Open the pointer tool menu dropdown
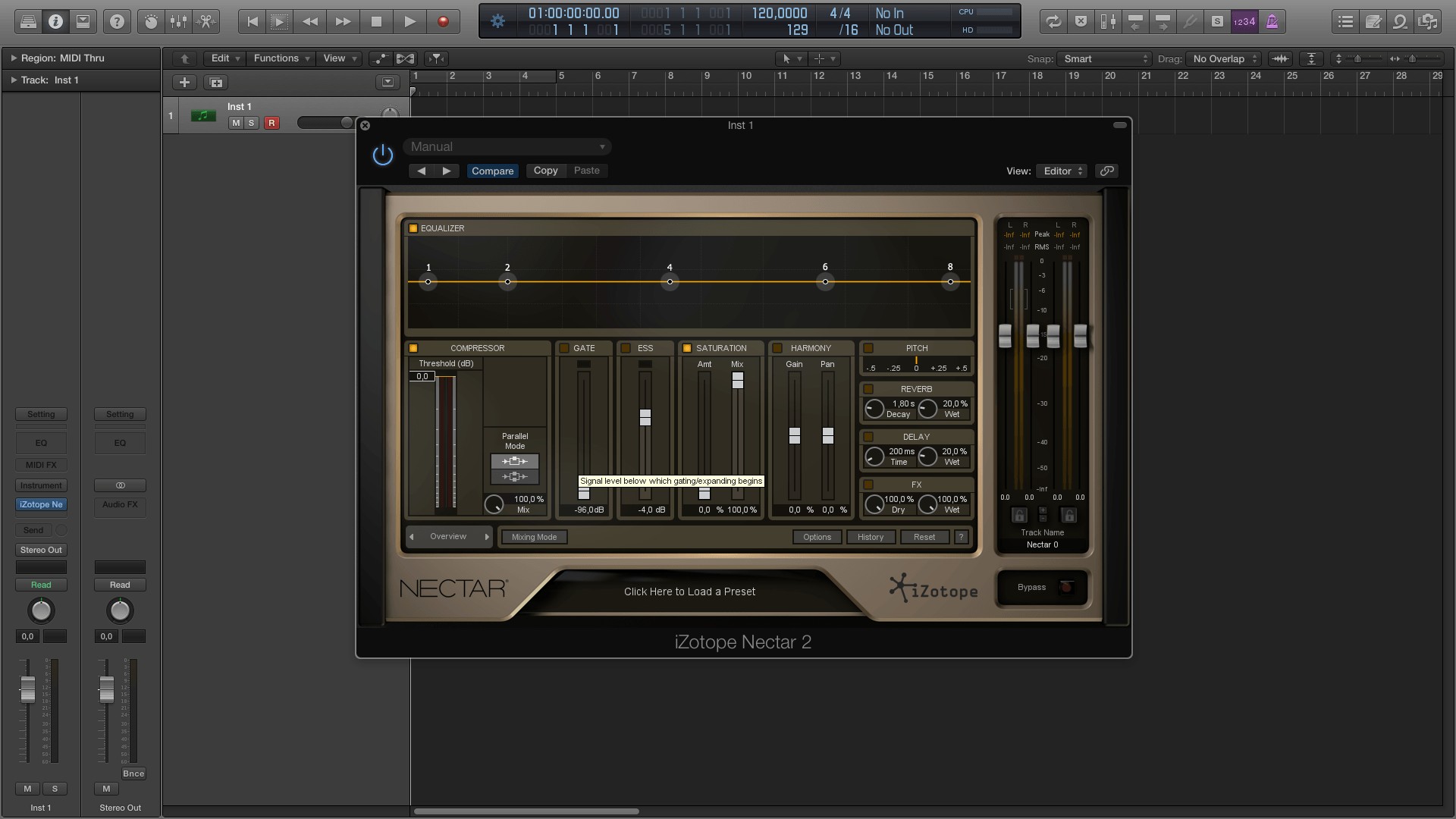The image size is (1456, 819). pos(791,58)
